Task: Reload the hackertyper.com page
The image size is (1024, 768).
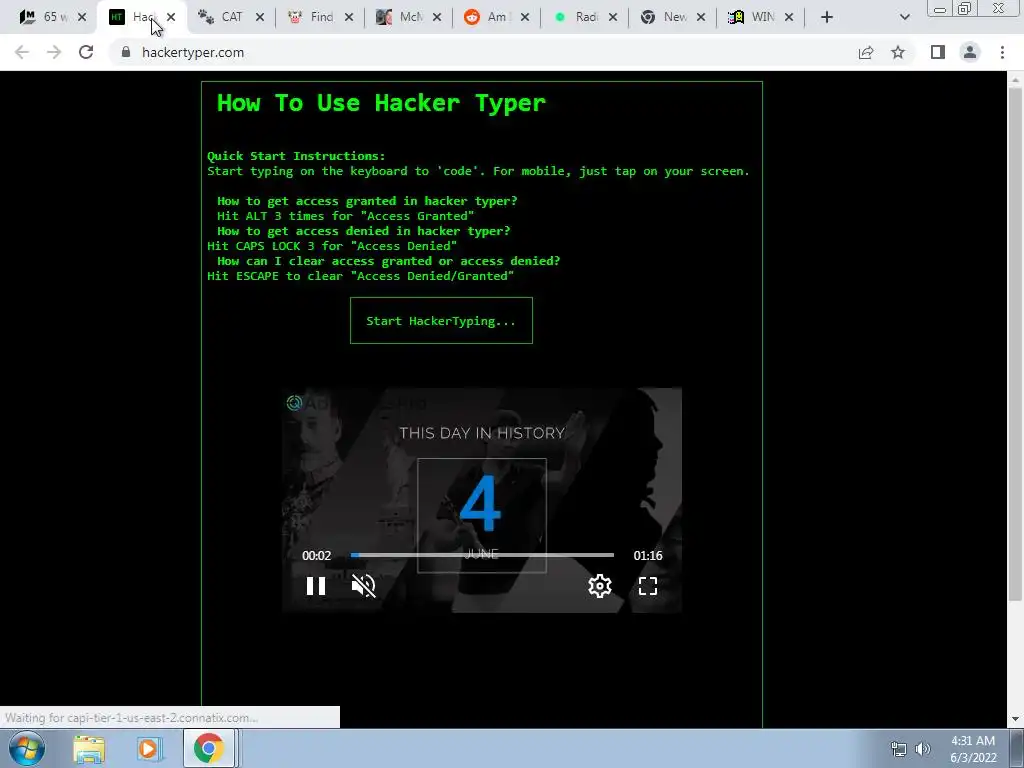Action: [86, 52]
